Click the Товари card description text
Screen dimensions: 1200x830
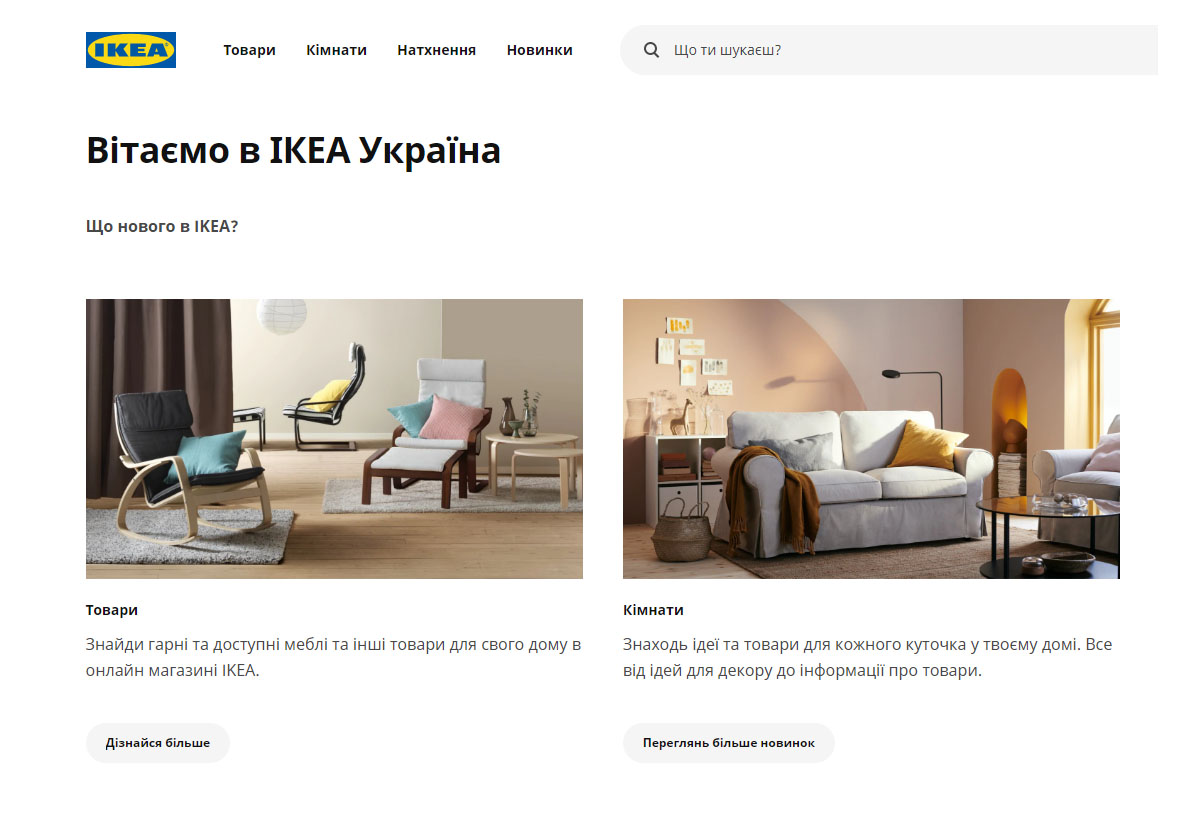point(334,657)
